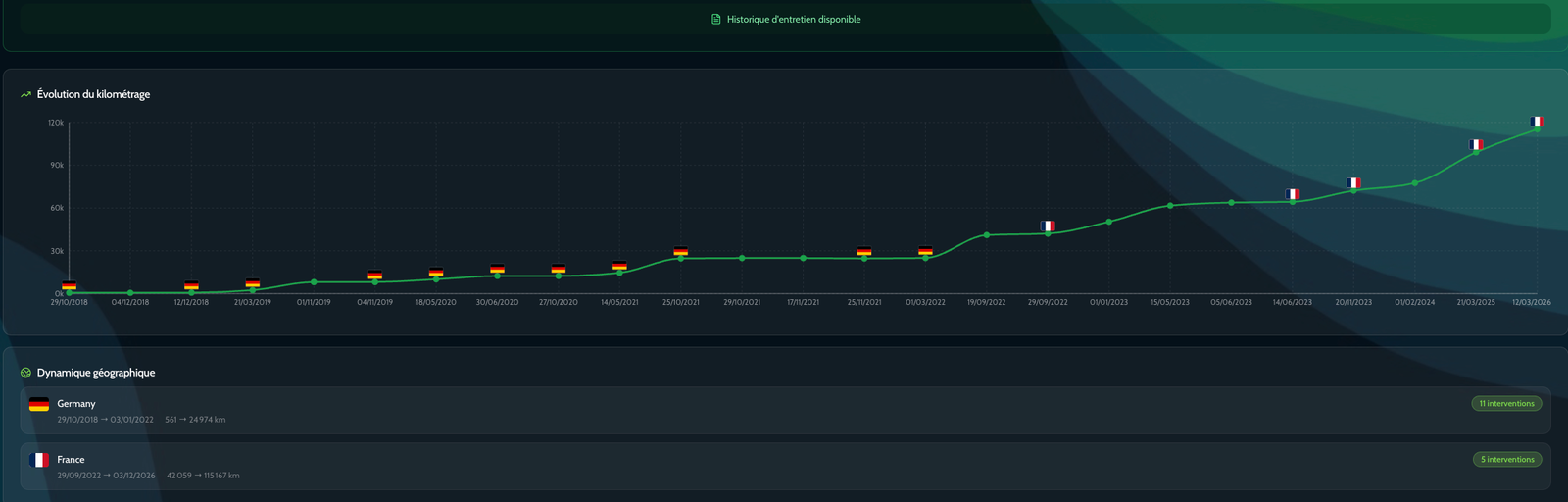Select the German flag marker above 29/10/2018
Image resolution: width=1568 pixels, height=502 pixels.
(x=69, y=285)
